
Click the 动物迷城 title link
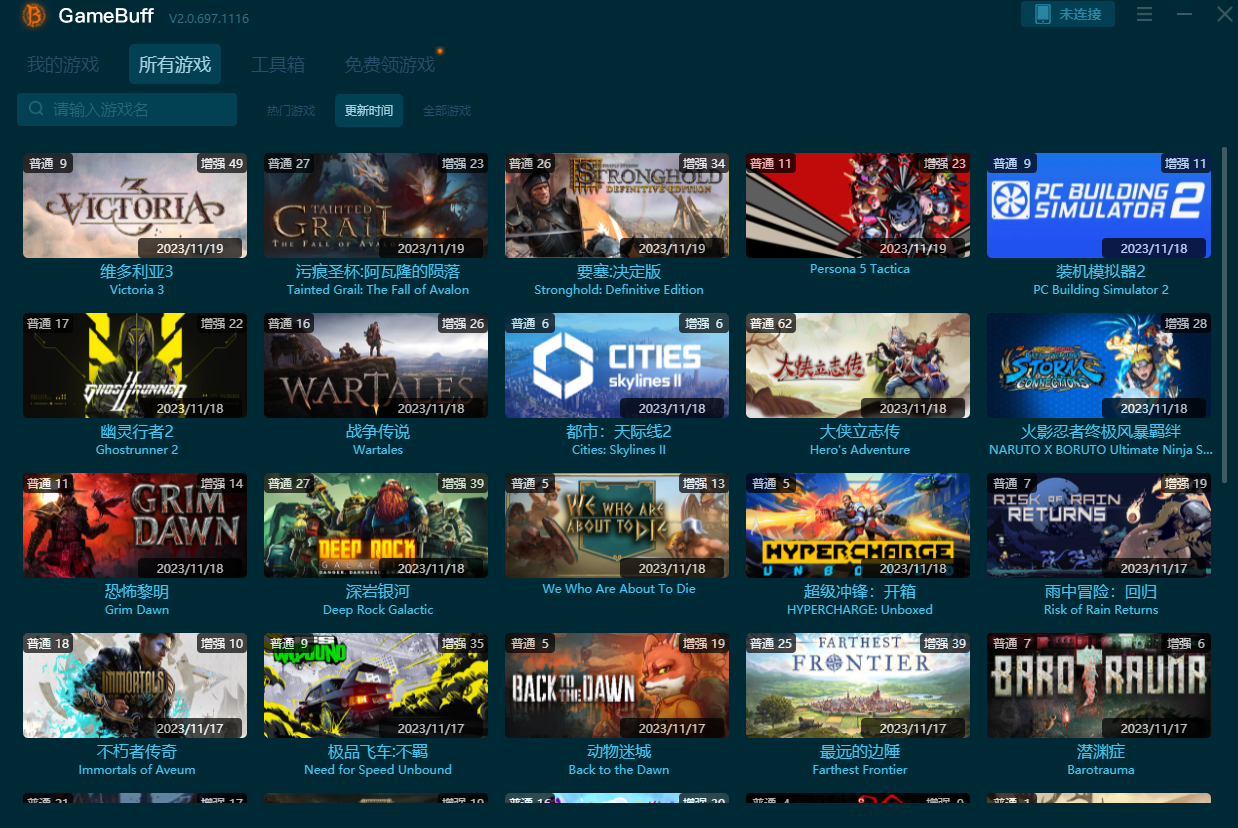(619, 751)
